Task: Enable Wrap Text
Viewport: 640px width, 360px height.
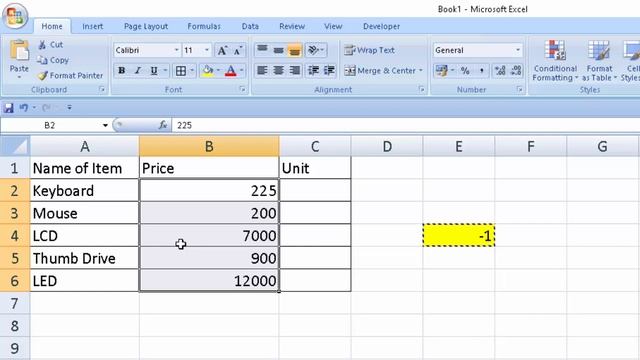Action: (x=369, y=50)
